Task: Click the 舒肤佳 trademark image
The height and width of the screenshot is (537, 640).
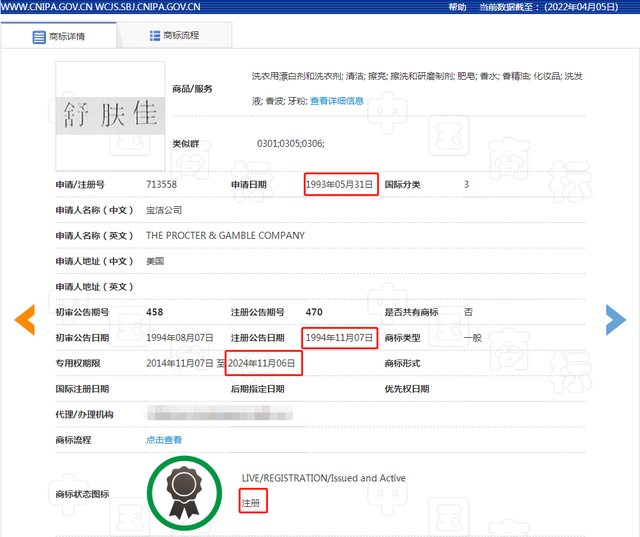Action: (x=110, y=116)
